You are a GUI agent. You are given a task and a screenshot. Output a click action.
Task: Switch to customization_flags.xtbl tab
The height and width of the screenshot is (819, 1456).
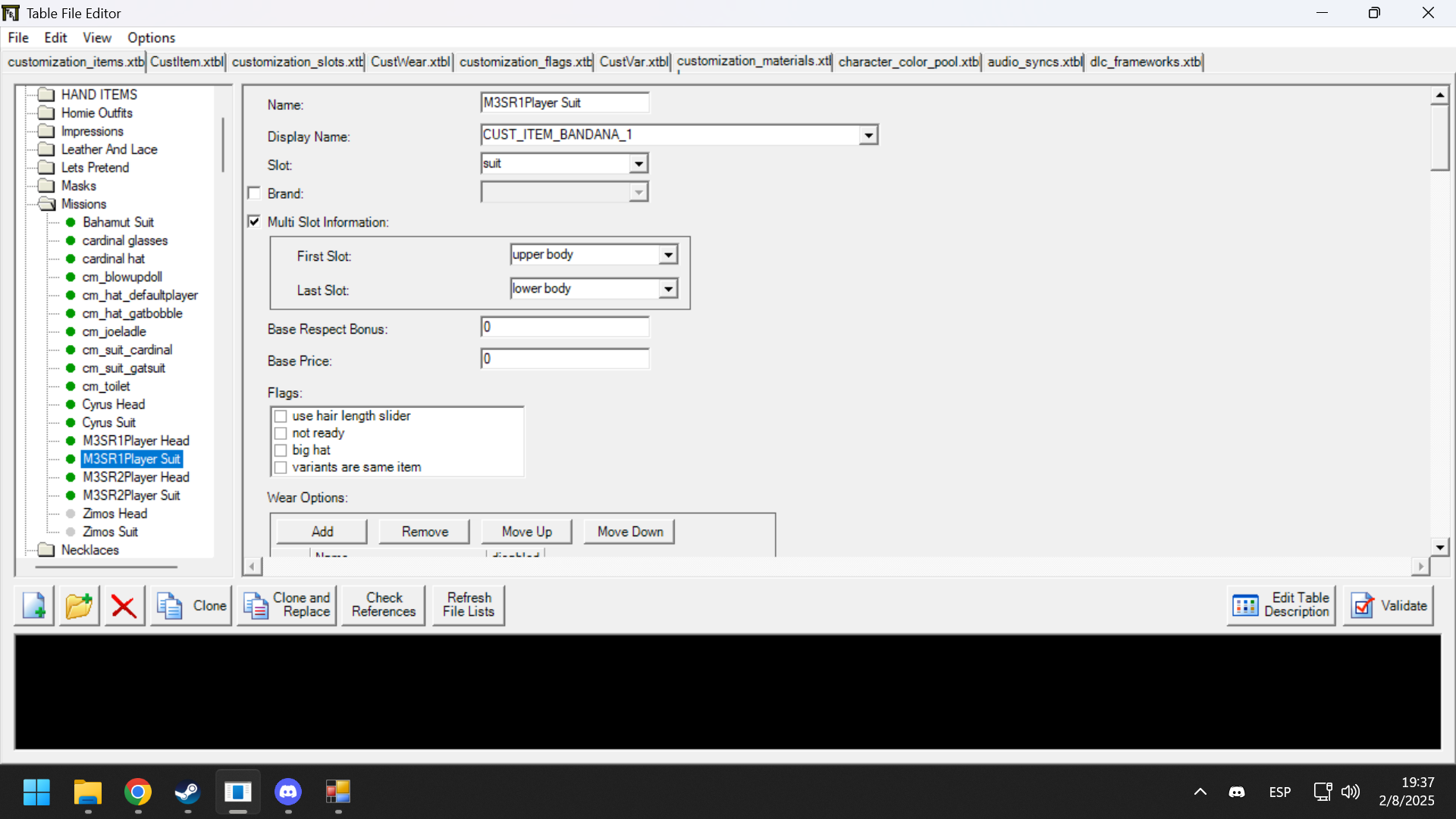[526, 61]
